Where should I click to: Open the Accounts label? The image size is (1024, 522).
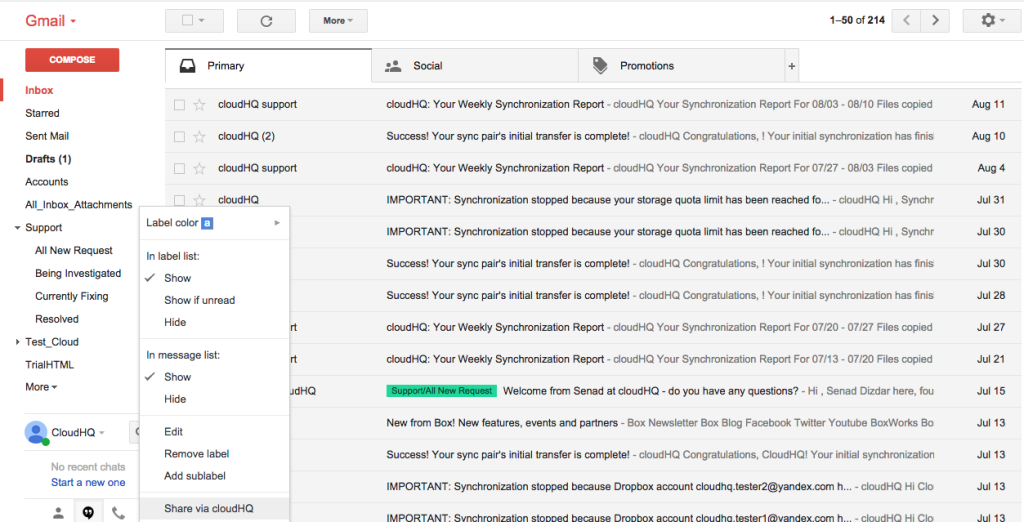click(47, 182)
